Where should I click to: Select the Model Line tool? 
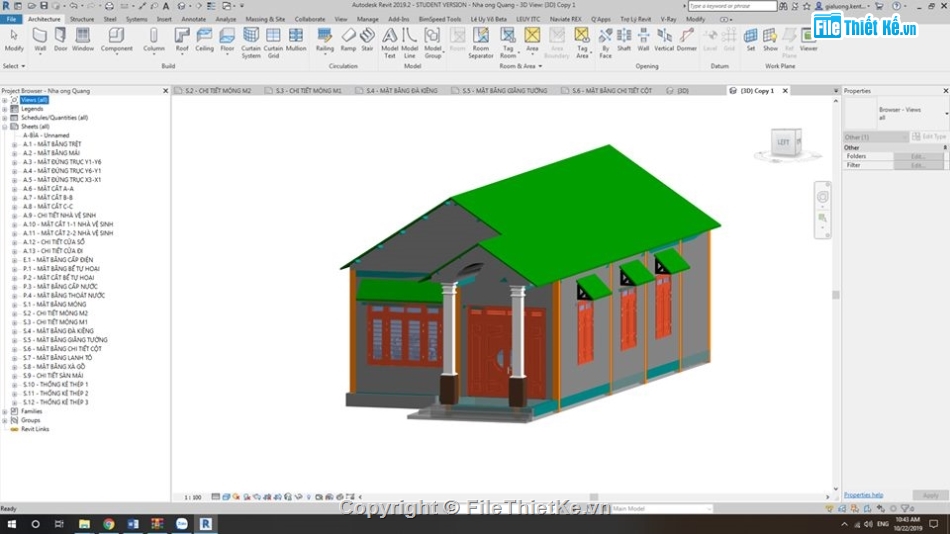click(x=410, y=42)
